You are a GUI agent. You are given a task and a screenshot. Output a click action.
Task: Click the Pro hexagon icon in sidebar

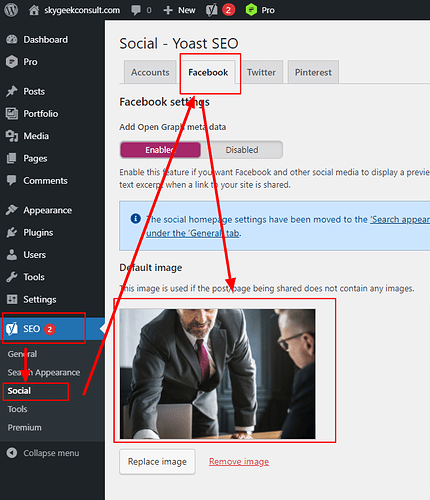12,62
